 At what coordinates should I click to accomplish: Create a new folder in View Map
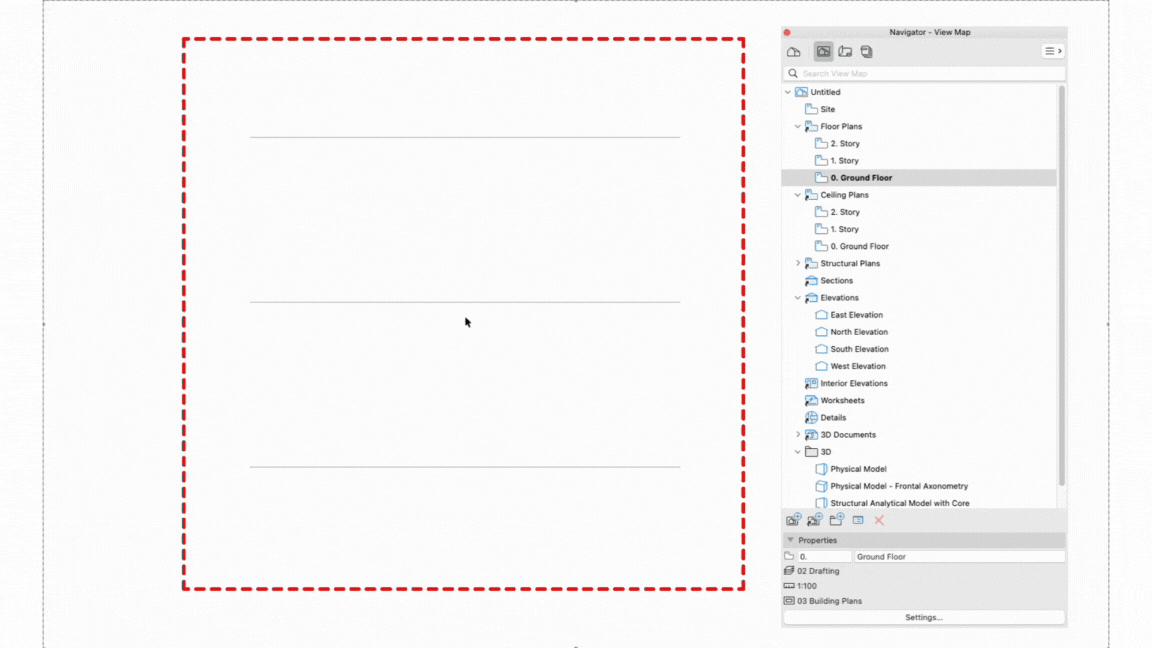(x=836, y=520)
